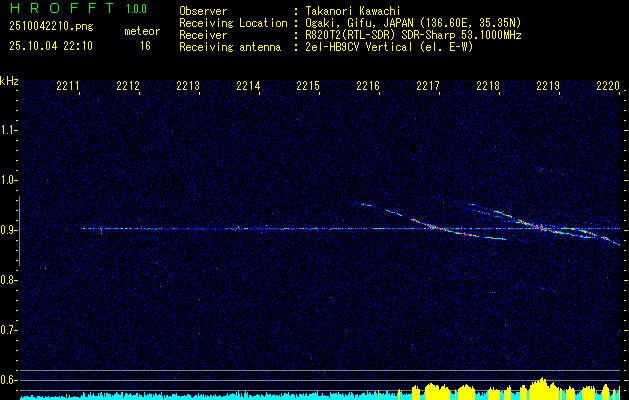Click the 0.7 kHz frequency label

tap(8, 330)
